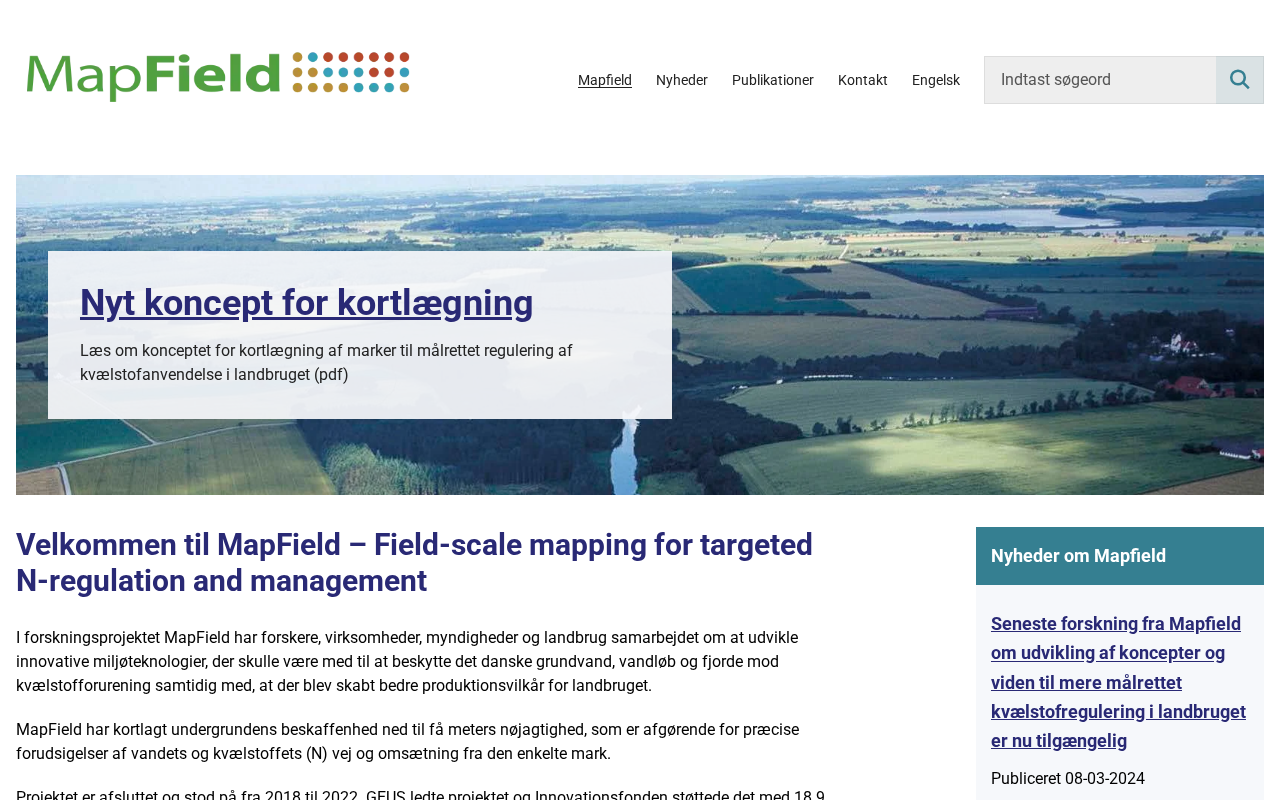Screen dimensions: 1280x800
Task: Click the 'Velkommen til MapField' heading
Action: (x=414, y=563)
